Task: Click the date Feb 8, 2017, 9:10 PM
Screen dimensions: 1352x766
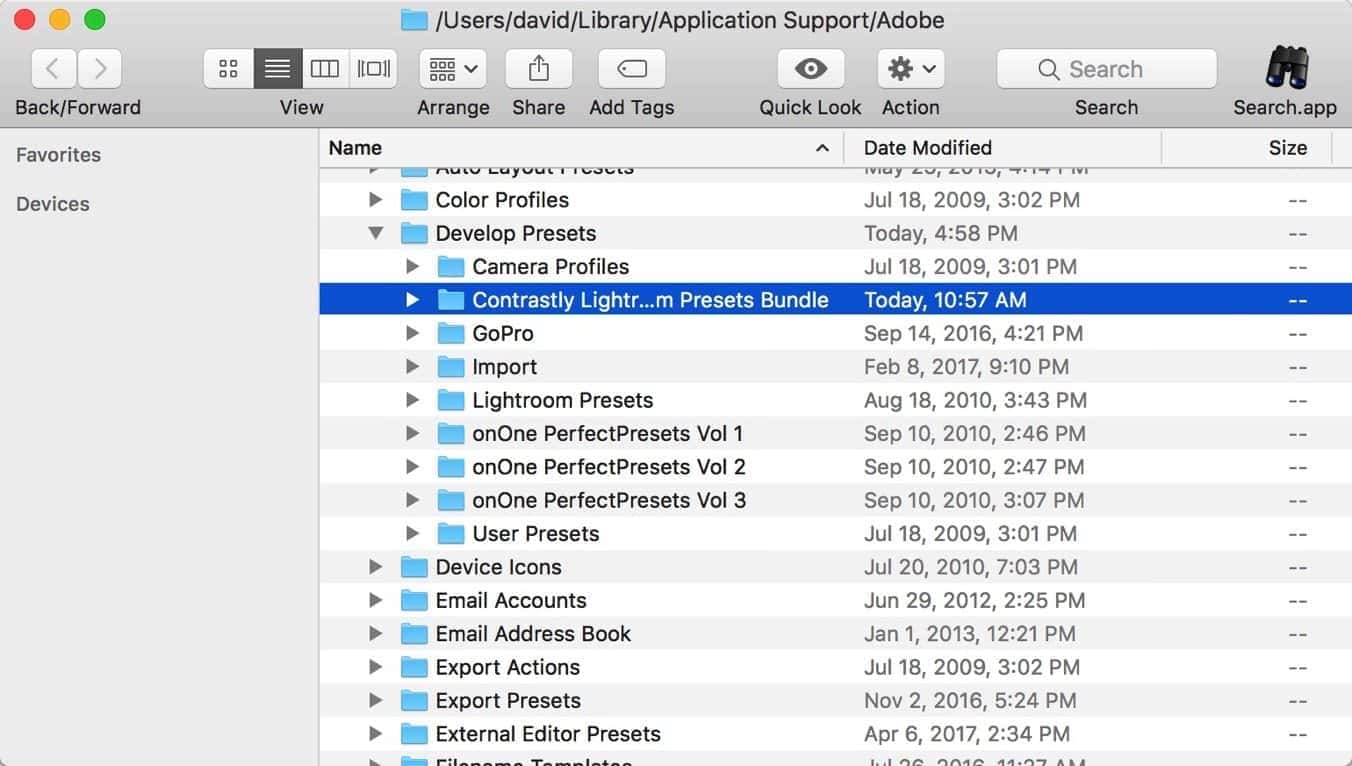Action: [x=966, y=367]
